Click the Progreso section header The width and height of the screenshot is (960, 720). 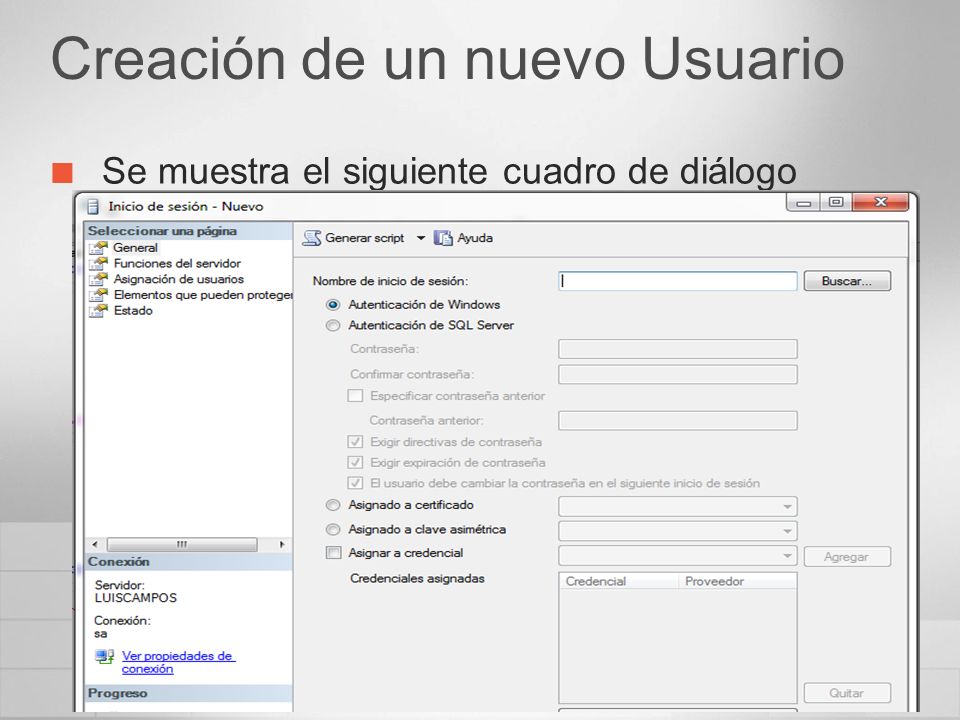coord(189,694)
